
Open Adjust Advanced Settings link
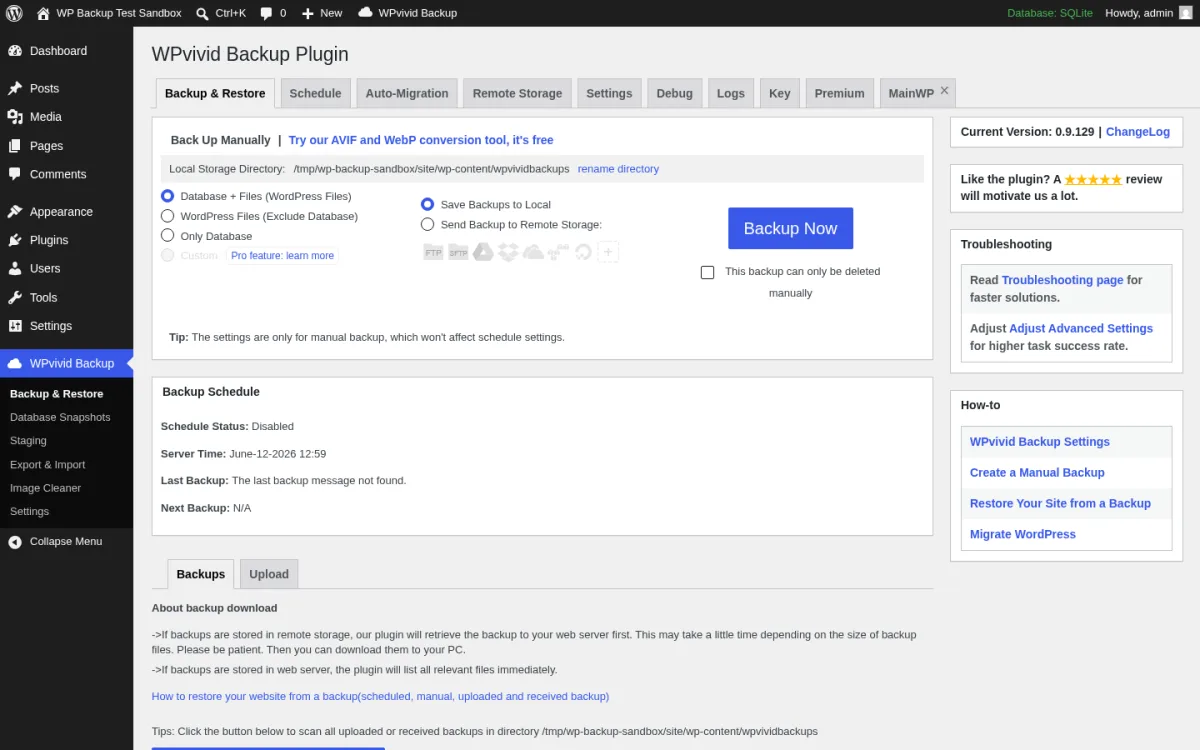pos(1081,328)
